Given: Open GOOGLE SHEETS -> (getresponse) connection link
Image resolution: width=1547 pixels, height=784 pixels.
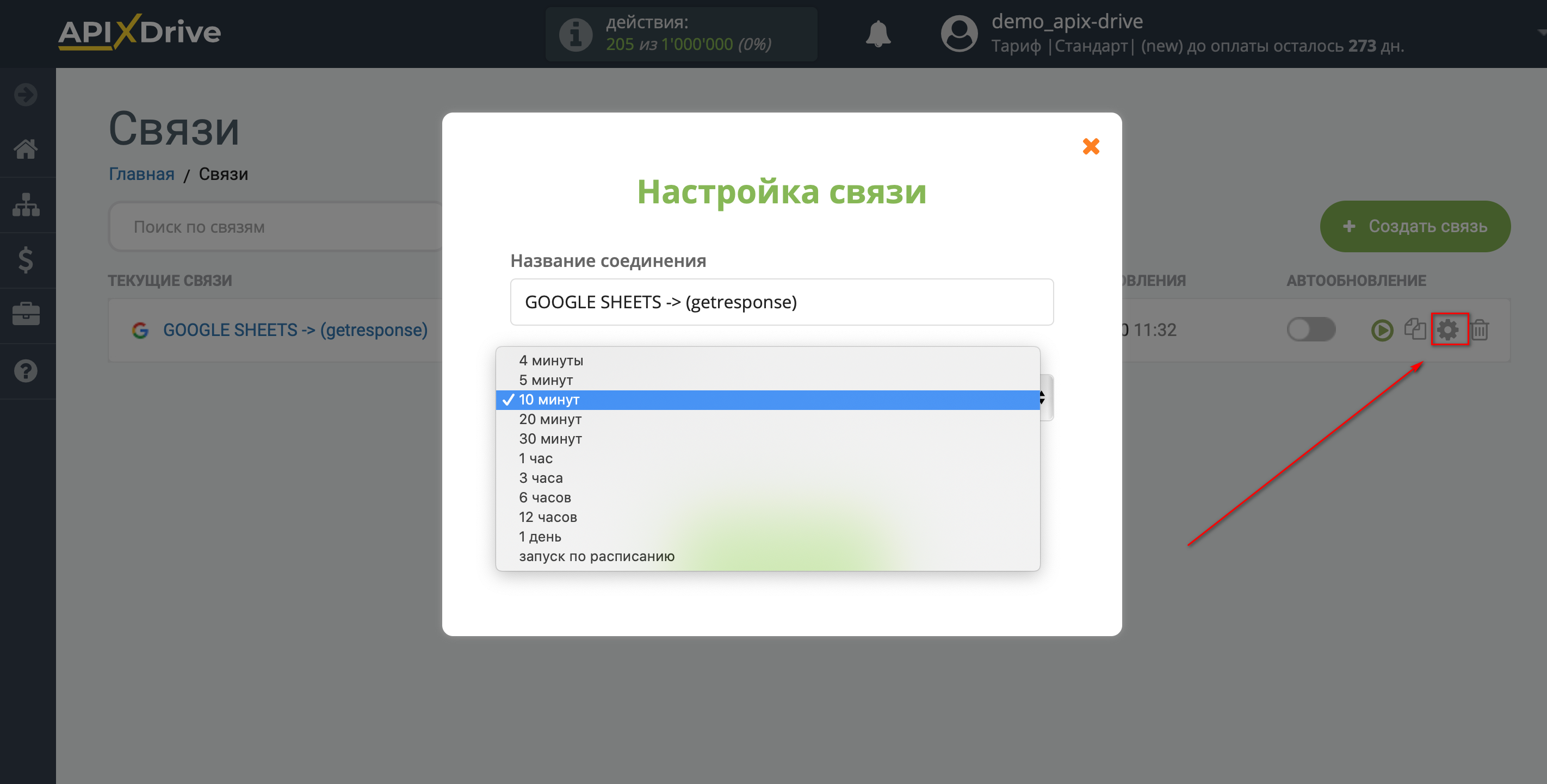Looking at the screenshot, I should click(x=295, y=330).
